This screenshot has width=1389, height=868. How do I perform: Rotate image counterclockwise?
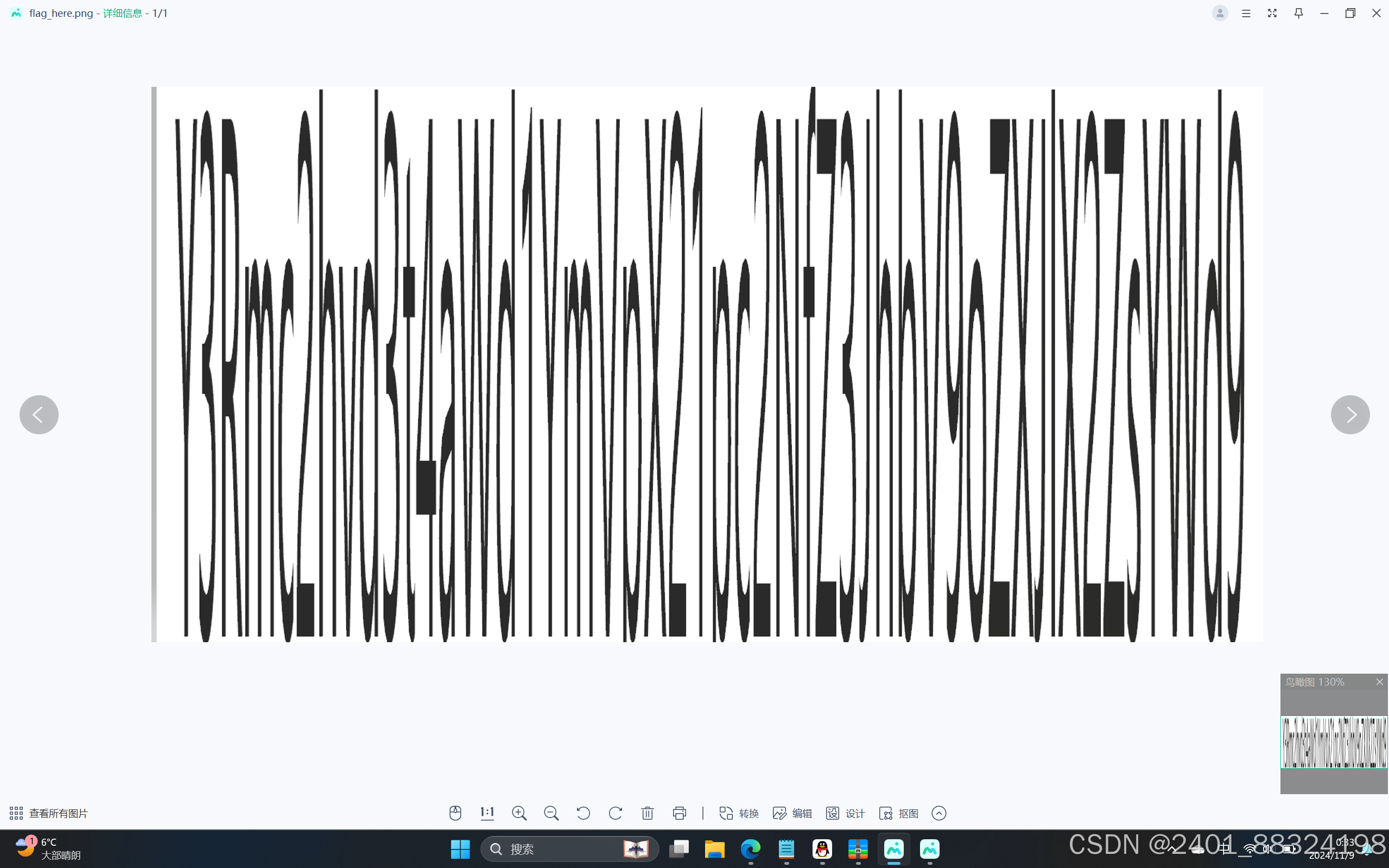[583, 813]
